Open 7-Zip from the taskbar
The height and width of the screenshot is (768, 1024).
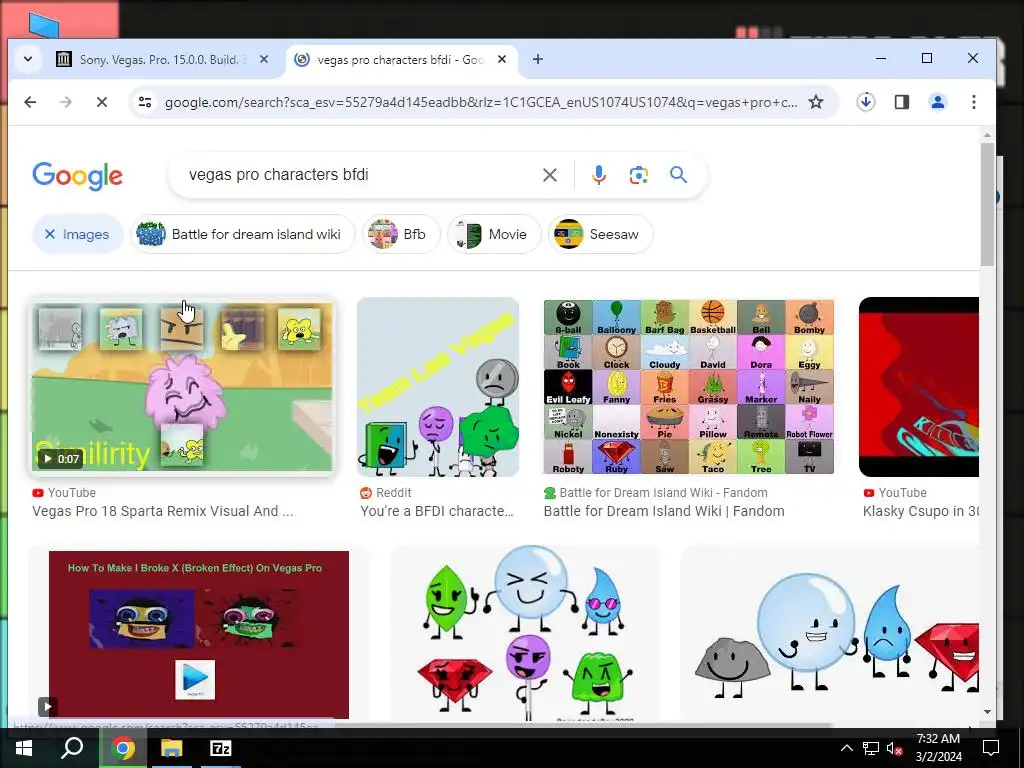220,748
